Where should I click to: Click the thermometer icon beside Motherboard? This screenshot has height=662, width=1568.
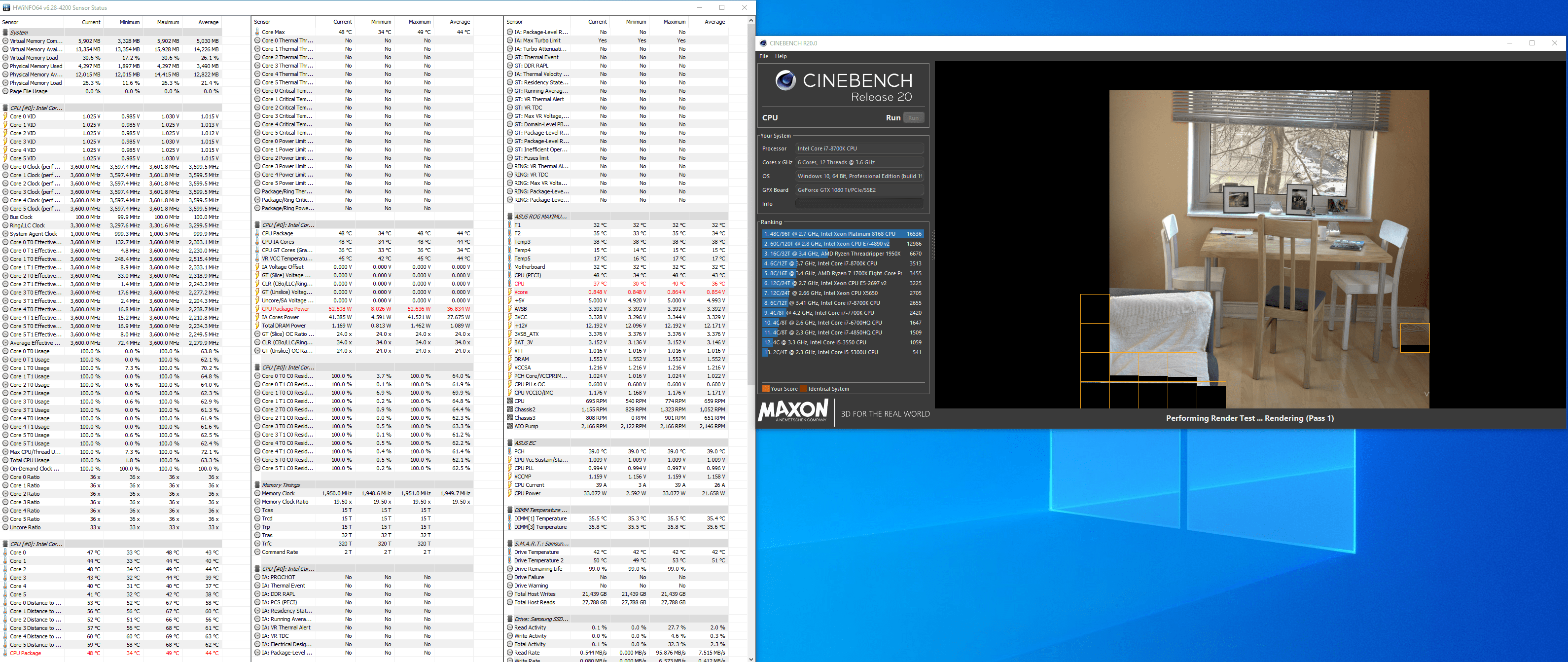tap(510, 267)
